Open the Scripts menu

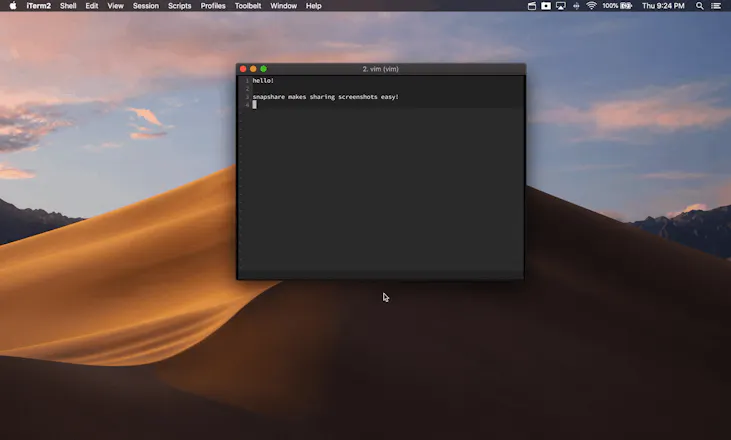[179, 6]
